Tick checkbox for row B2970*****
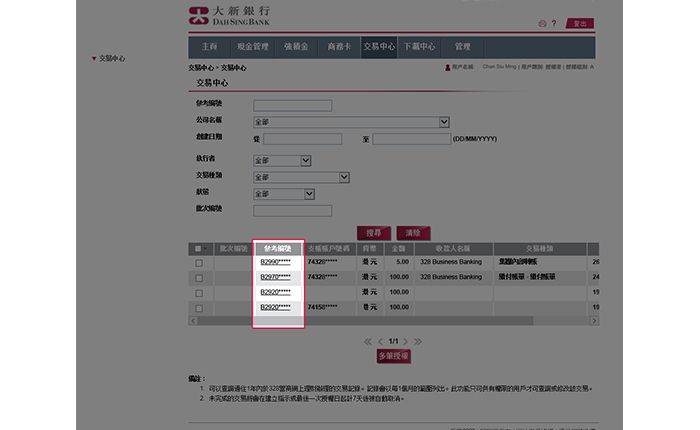The image size is (700, 430). tap(199, 279)
